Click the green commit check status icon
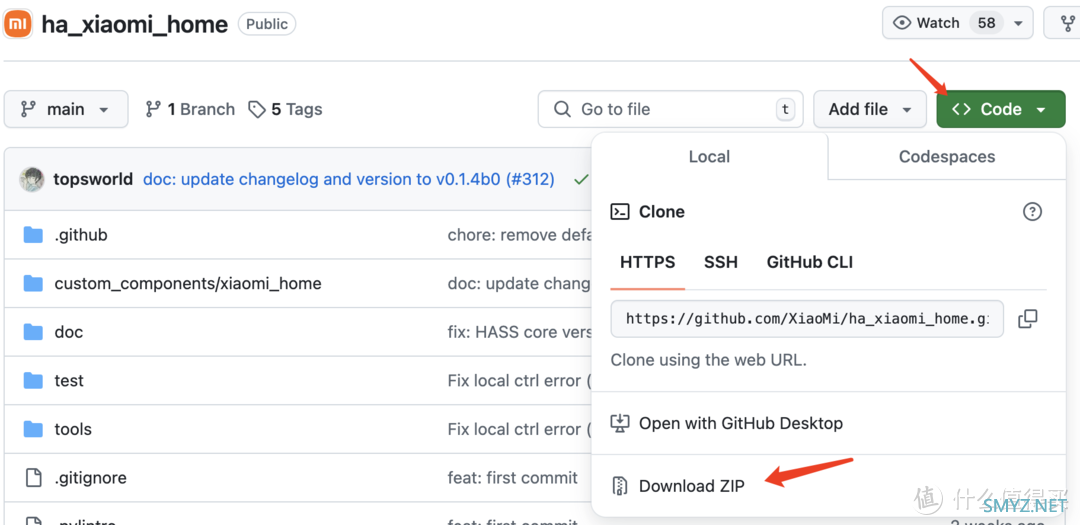 581,180
